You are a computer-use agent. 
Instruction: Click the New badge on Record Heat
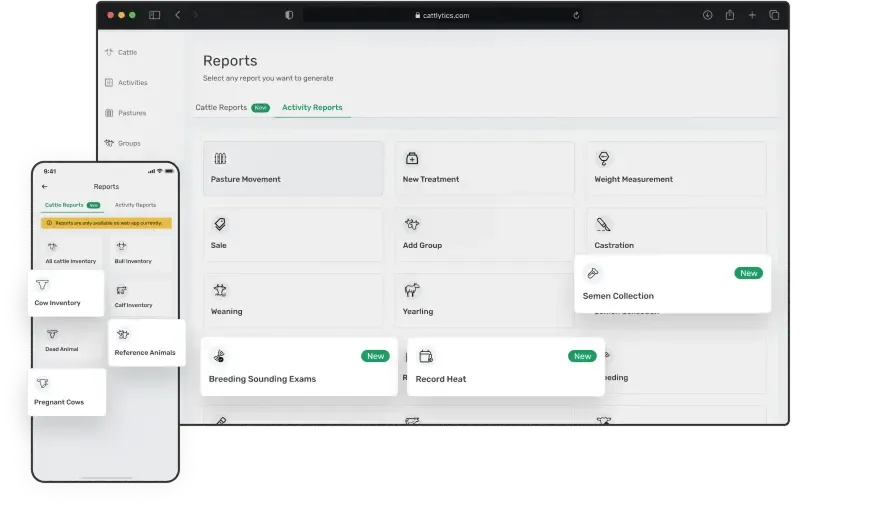582,356
